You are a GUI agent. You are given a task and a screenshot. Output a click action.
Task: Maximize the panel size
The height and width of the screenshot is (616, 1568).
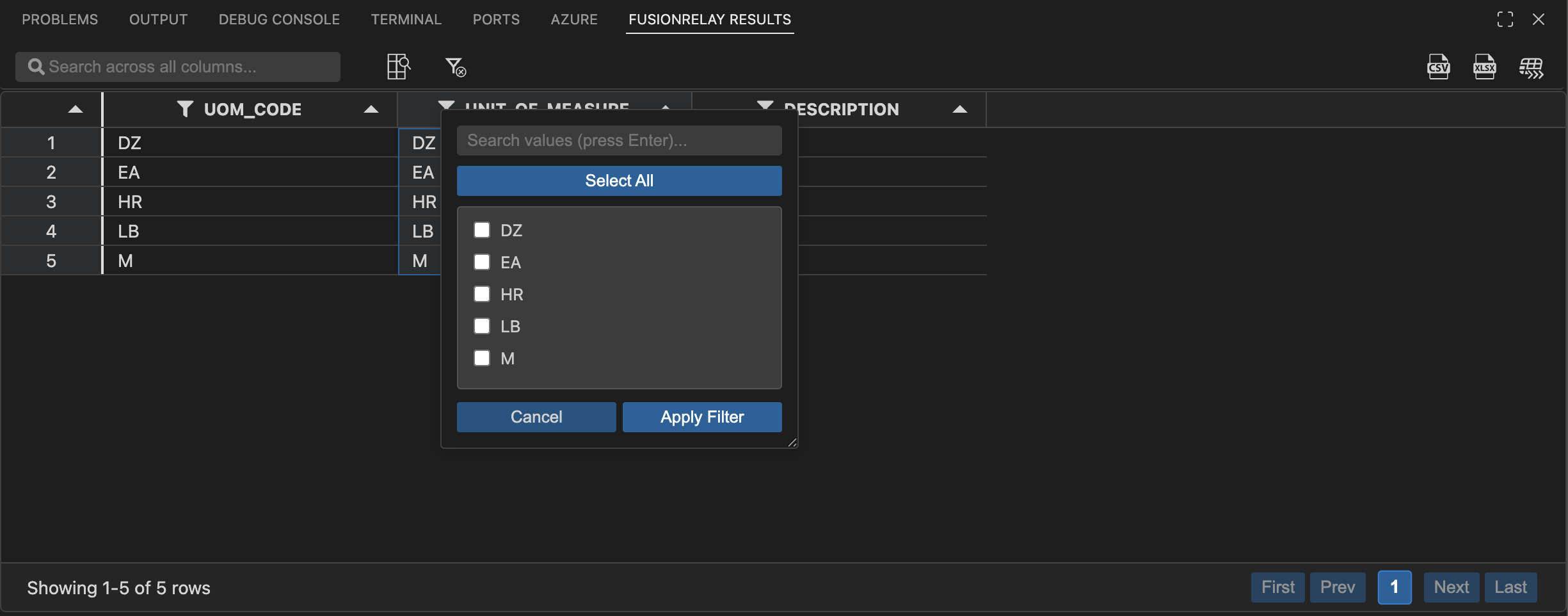pyautogui.click(x=1505, y=19)
